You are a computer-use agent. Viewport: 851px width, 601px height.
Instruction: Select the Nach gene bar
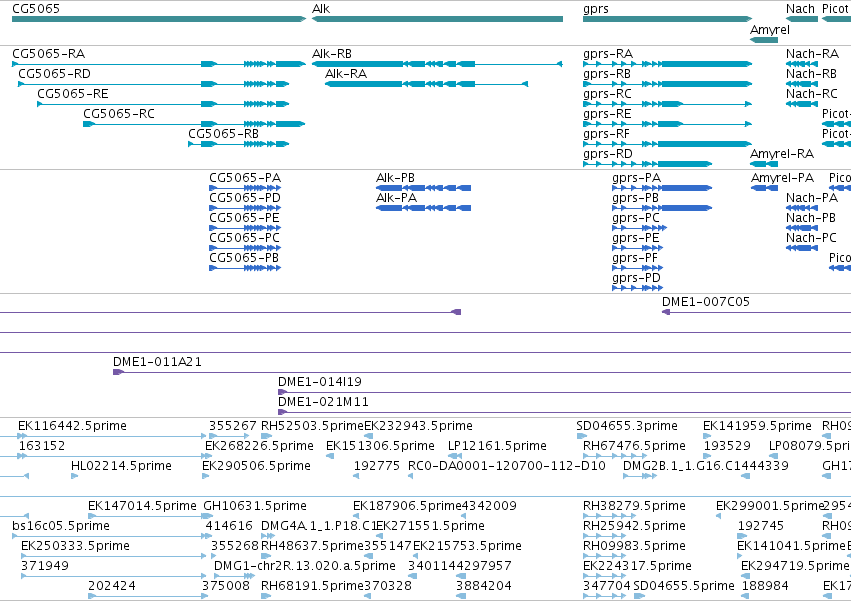802,19
